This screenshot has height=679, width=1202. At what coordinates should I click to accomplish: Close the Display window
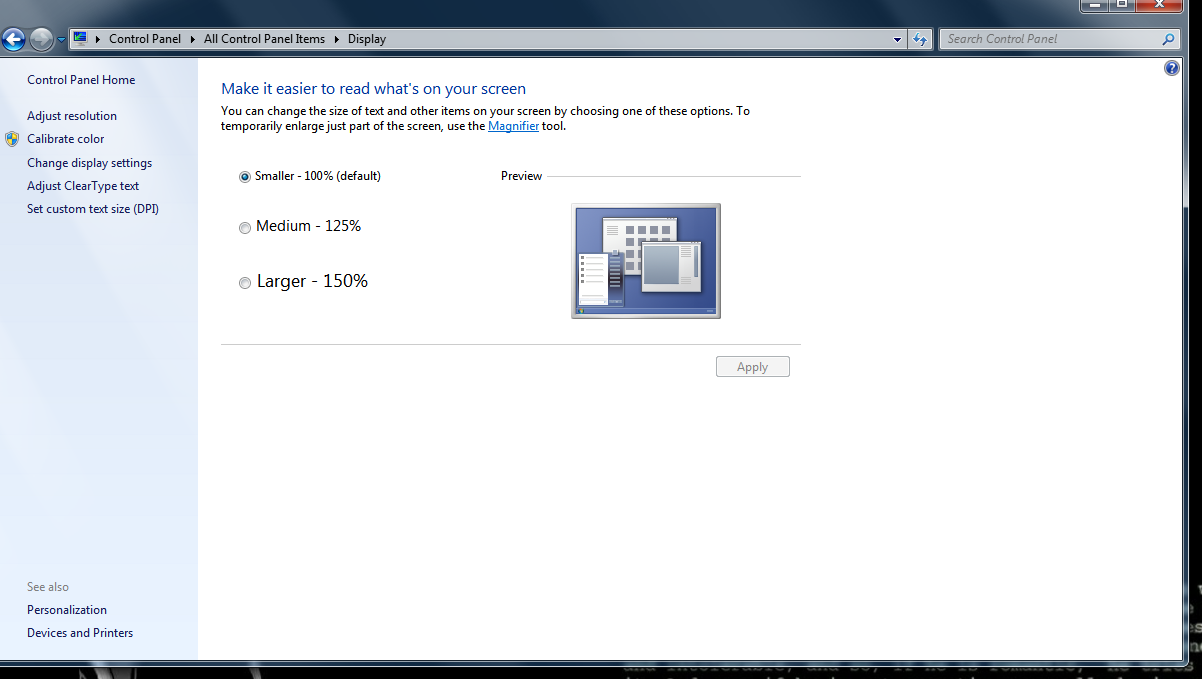click(1159, 5)
